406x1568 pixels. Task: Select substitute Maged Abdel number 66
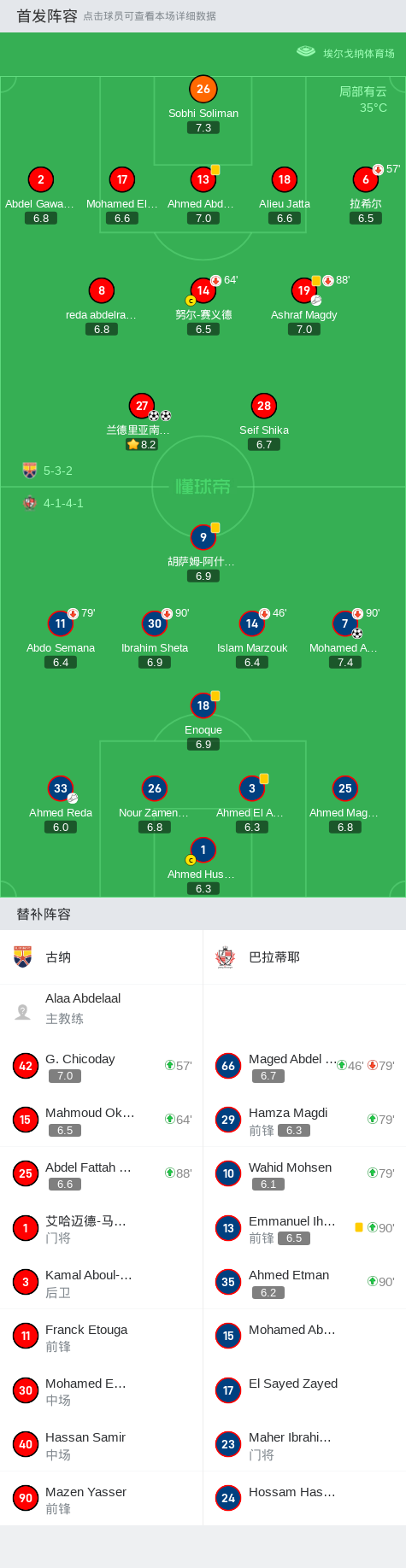point(304,1066)
